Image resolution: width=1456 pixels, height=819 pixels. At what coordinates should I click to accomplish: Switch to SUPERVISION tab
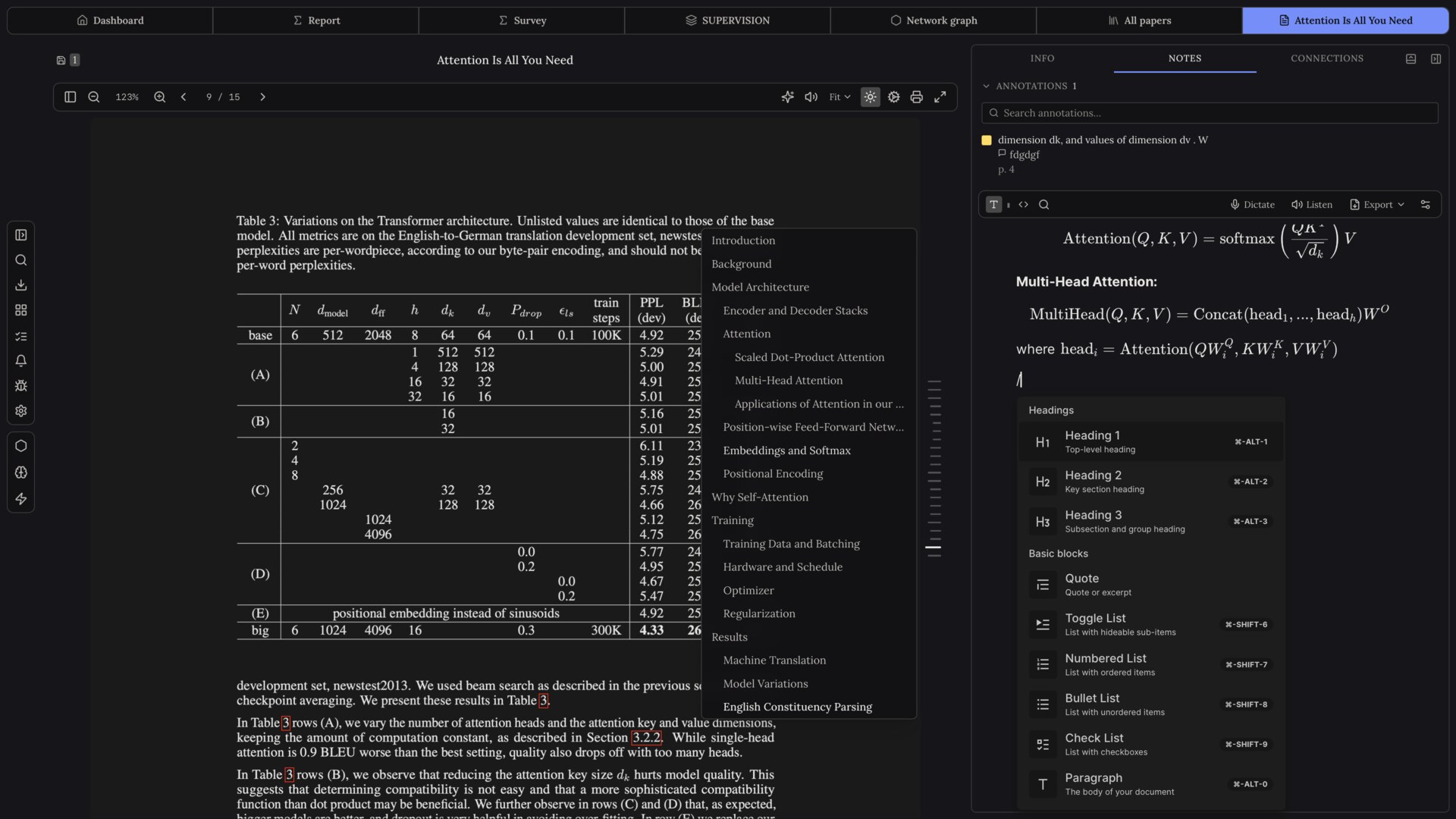(x=728, y=20)
